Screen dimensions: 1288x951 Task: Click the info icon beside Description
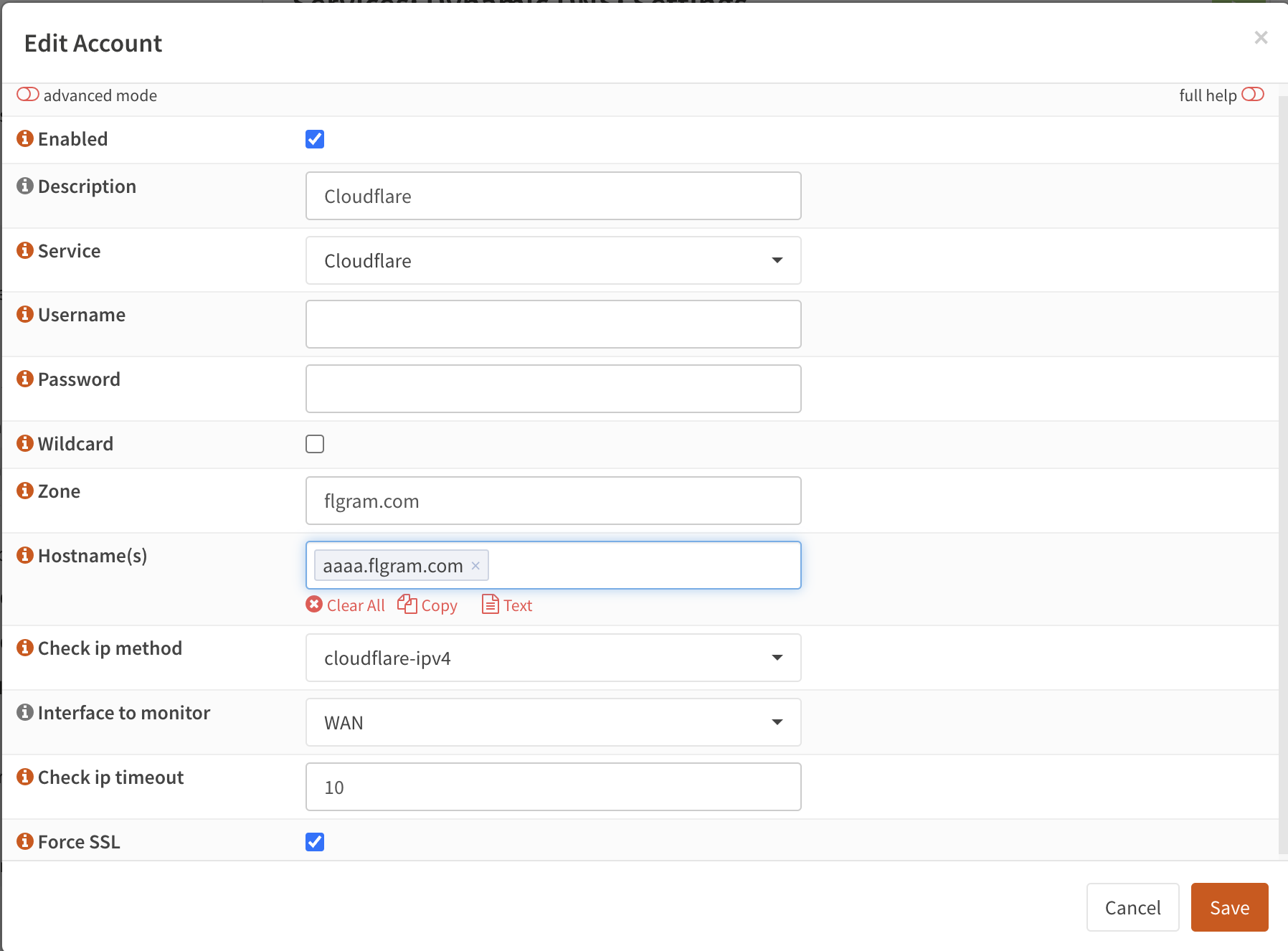(x=25, y=186)
